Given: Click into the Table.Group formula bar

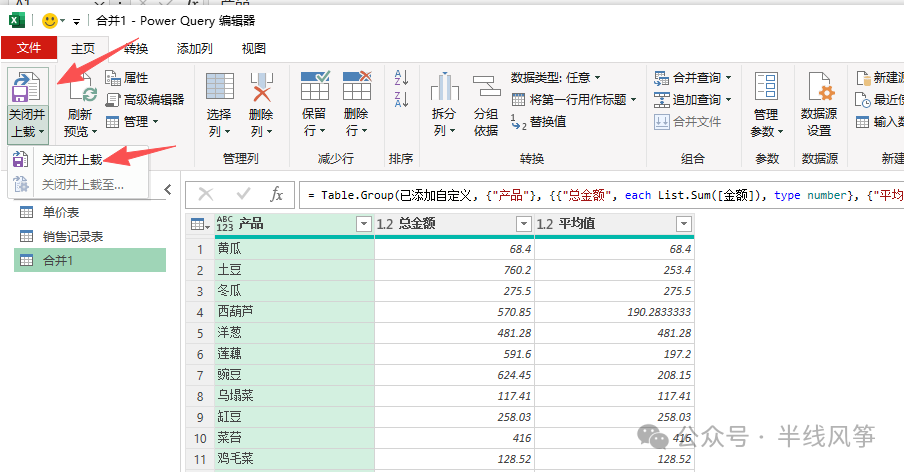Looking at the screenshot, I should (x=601, y=195).
